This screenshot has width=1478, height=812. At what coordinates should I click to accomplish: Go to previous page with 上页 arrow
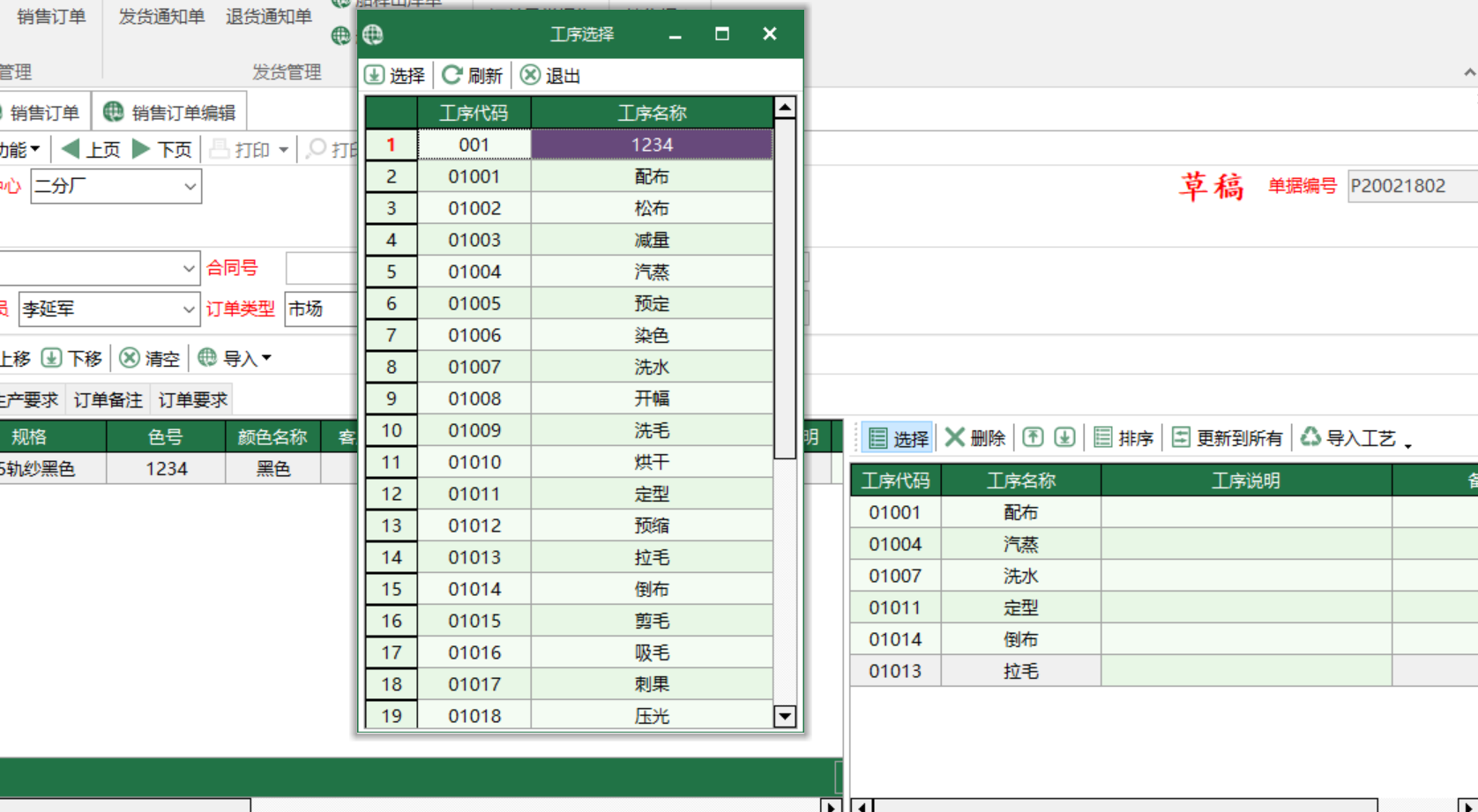tap(71, 149)
